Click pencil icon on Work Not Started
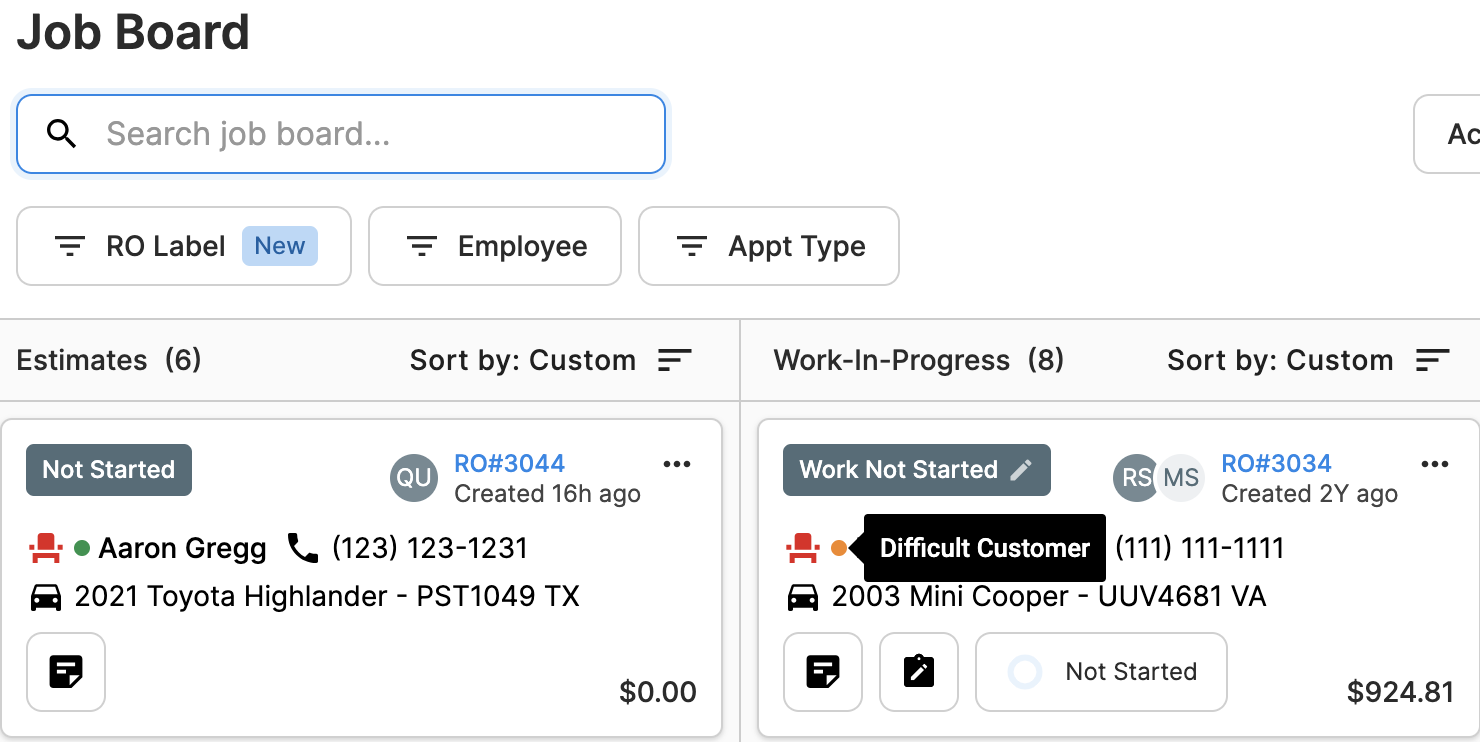Viewport: 1480px width, 742px height. pos(1021,470)
